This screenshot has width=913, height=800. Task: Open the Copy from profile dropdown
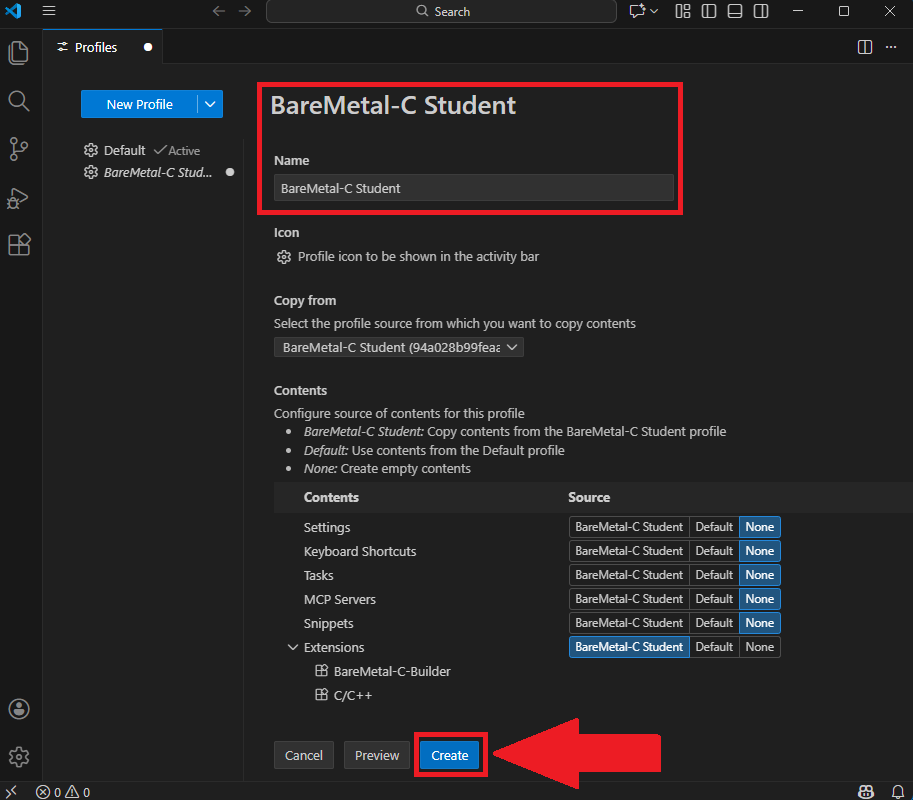coord(398,347)
